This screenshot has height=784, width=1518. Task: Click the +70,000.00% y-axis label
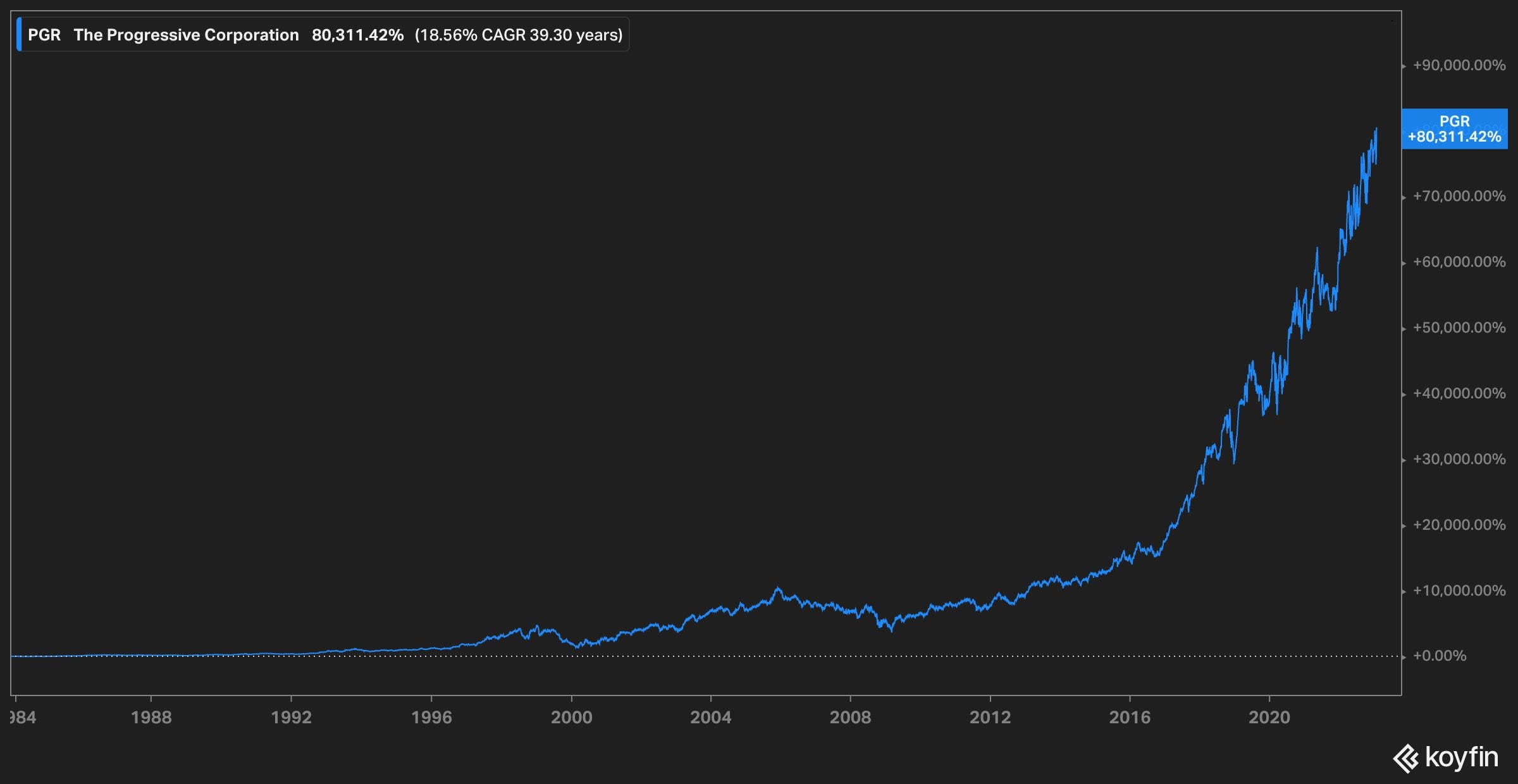[x=1459, y=196]
